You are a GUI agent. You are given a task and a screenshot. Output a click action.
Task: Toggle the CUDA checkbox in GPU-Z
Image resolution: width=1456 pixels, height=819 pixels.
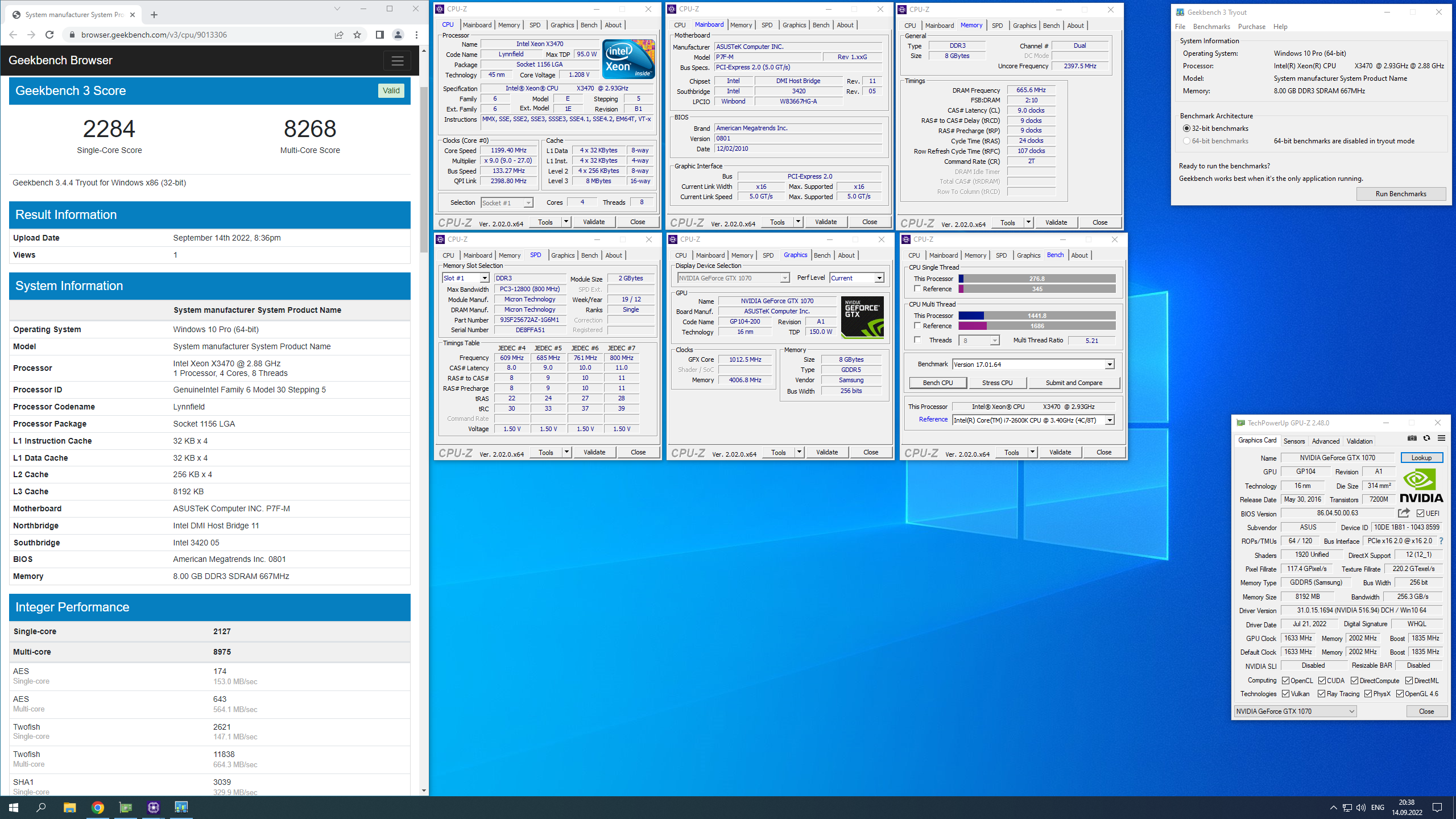[x=1322, y=680]
